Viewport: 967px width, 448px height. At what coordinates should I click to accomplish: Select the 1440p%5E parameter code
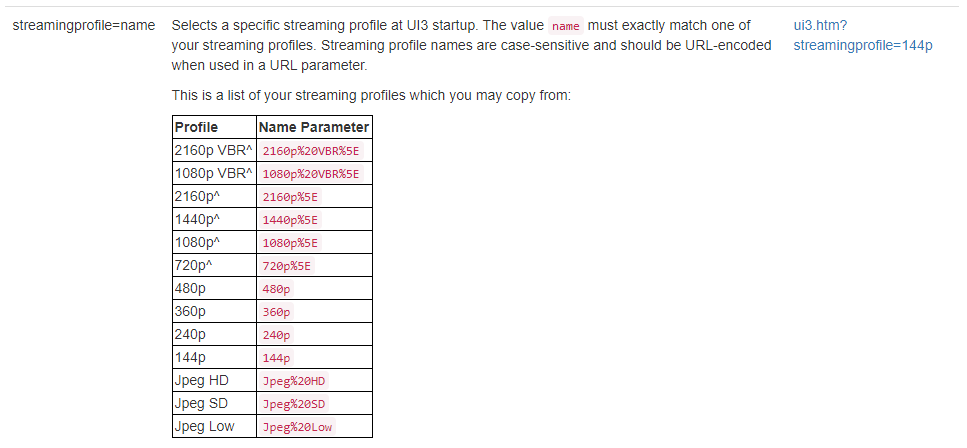click(x=290, y=220)
